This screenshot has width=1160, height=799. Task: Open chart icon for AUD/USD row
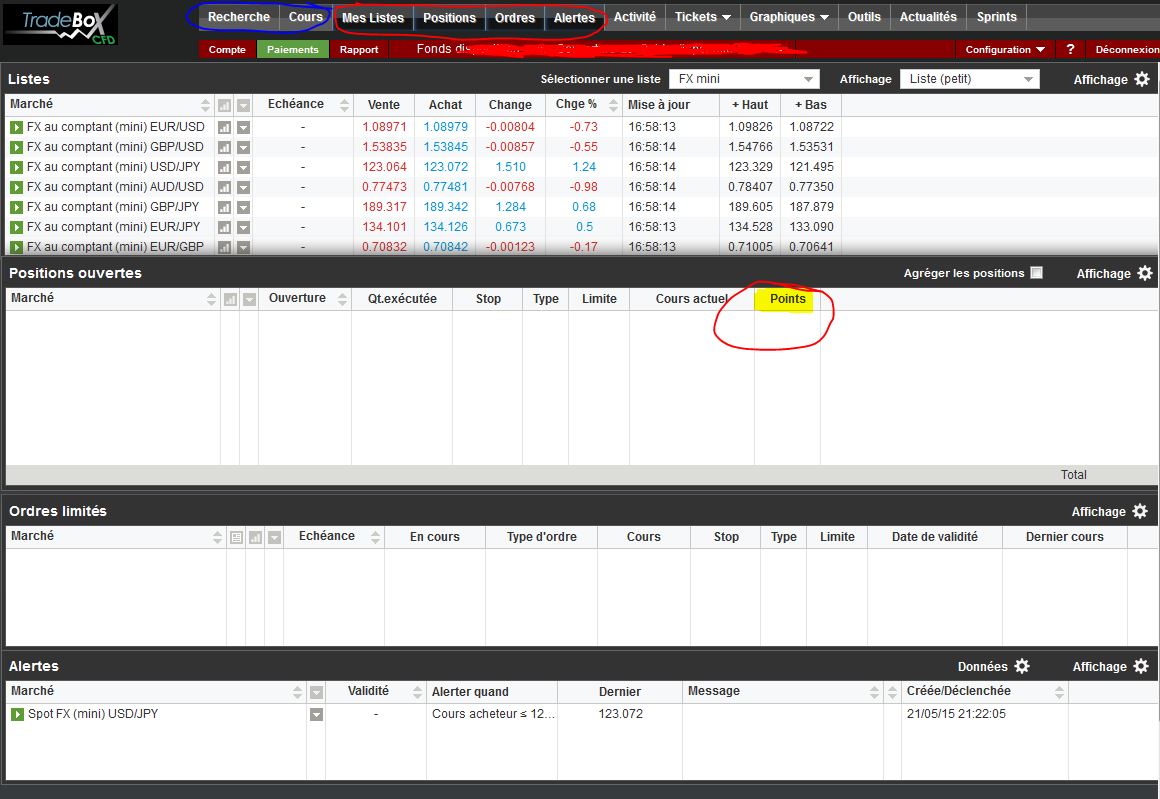[224, 187]
